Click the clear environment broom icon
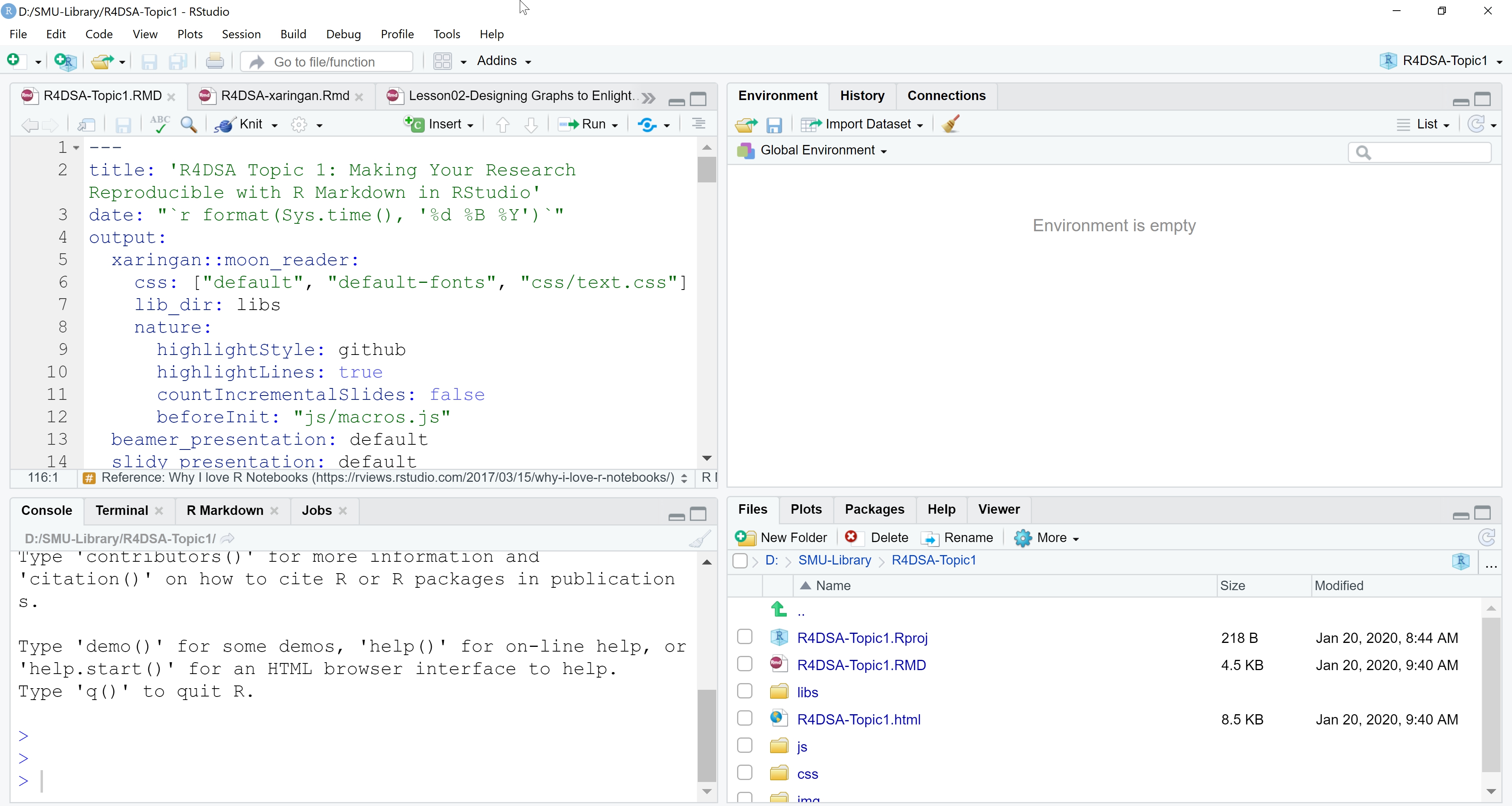 (x=950, y=124)
